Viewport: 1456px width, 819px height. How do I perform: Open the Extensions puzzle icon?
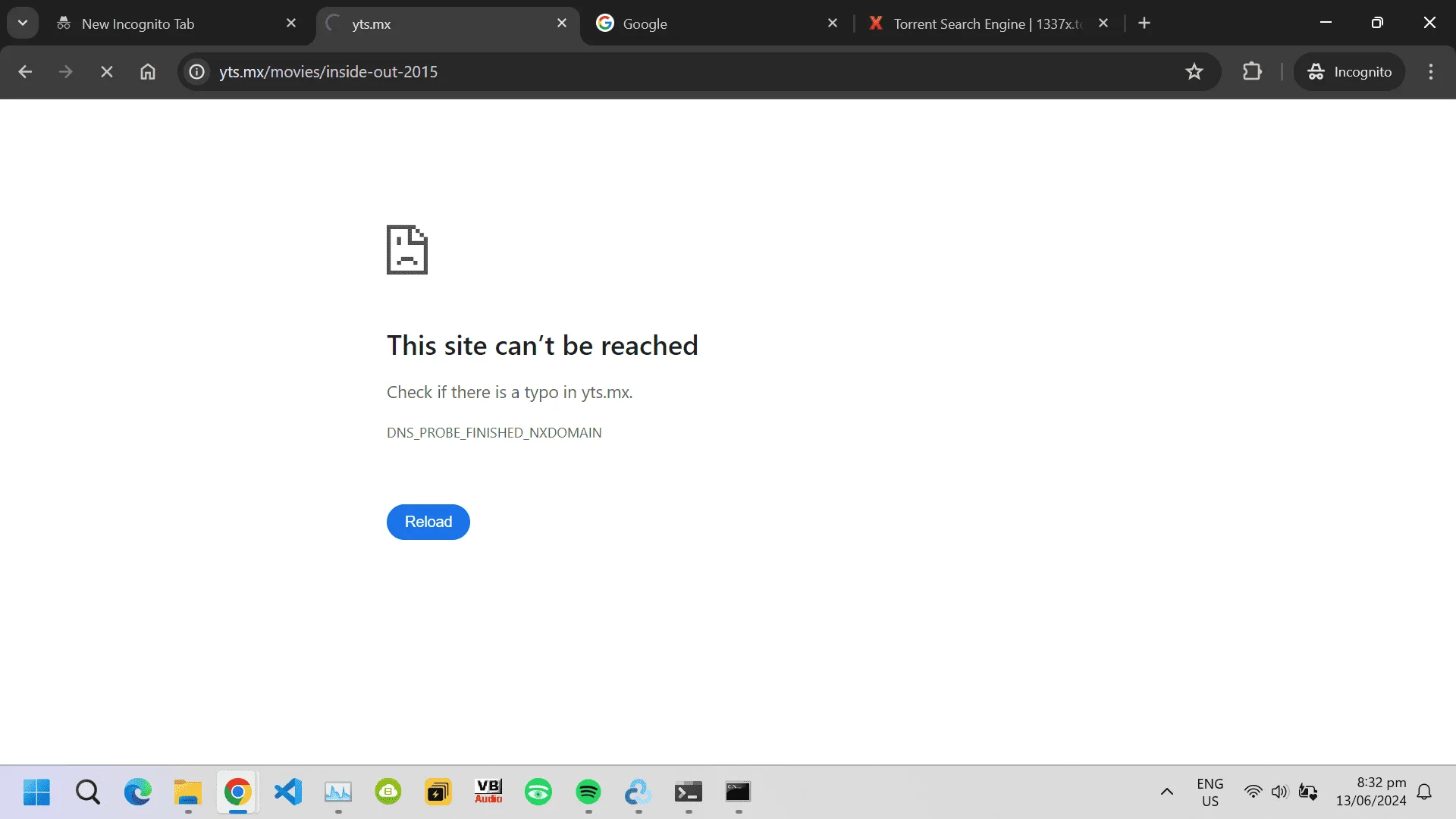pos(1252,72)
